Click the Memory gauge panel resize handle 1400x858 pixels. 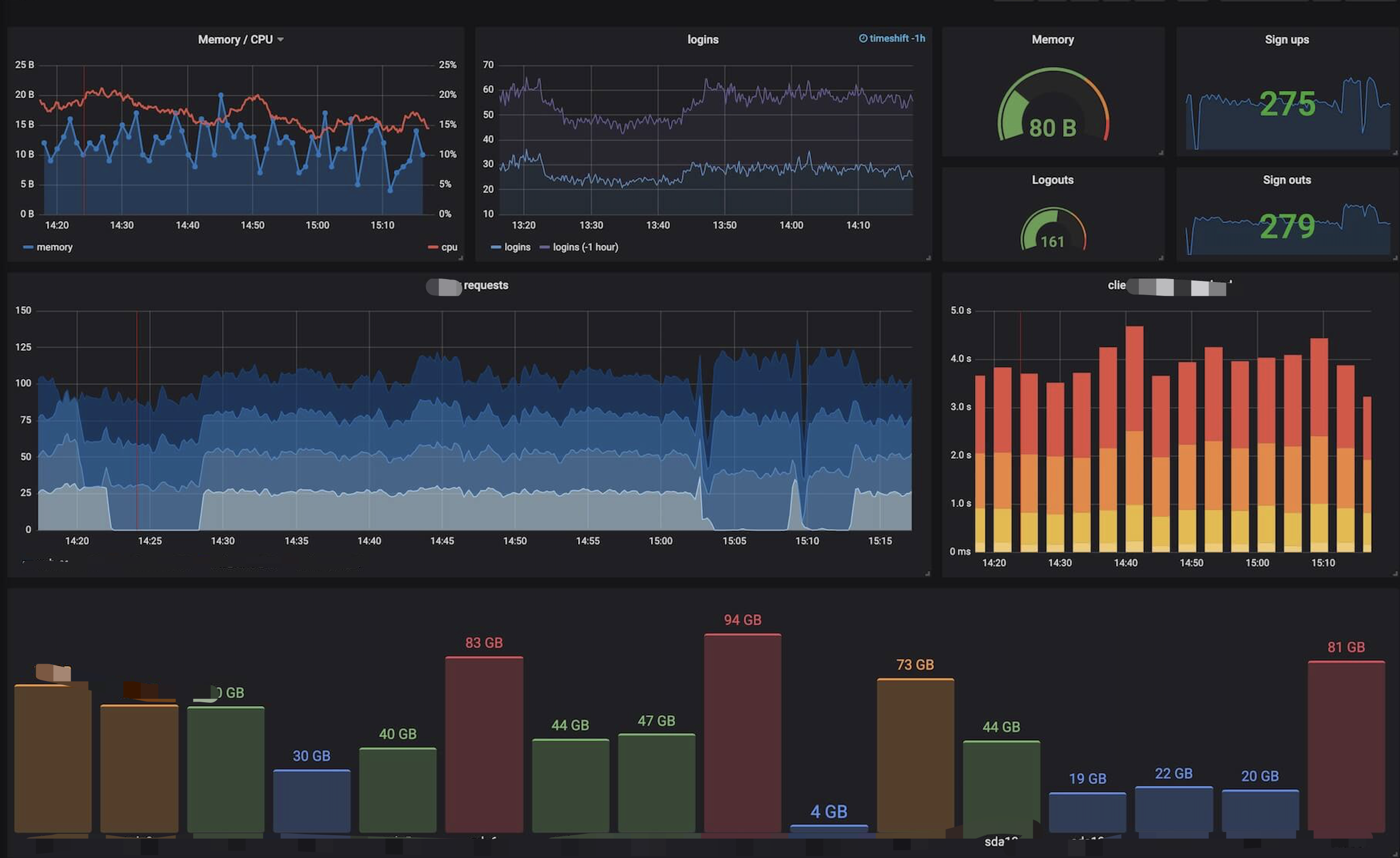pyautogui.click(x=1161, y=153)
